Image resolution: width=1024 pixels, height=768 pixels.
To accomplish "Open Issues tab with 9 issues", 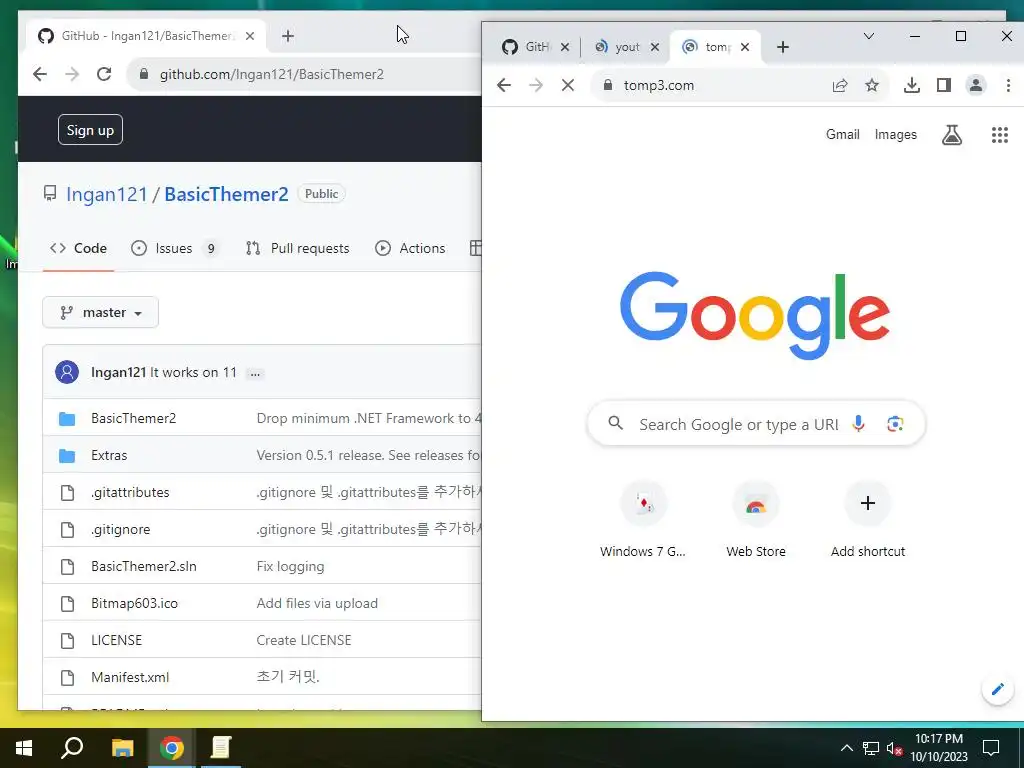I will [x=175, y=248].
